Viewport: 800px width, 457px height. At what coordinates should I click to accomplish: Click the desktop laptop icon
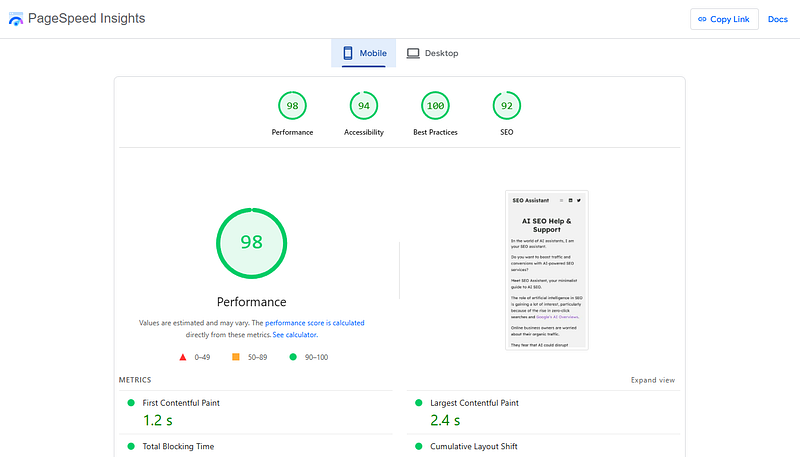(x=413, y=53)
